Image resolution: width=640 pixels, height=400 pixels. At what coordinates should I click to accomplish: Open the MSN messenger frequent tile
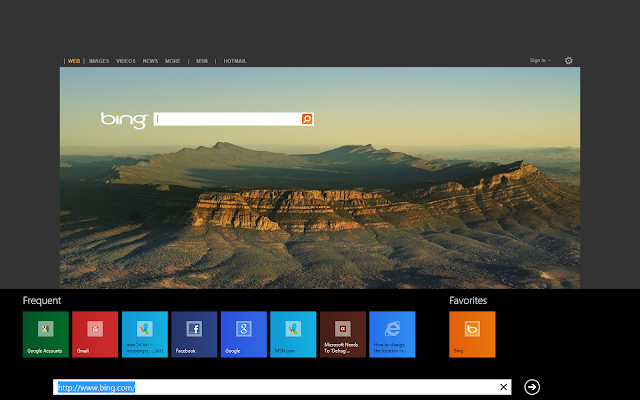[x=145, y=334]
